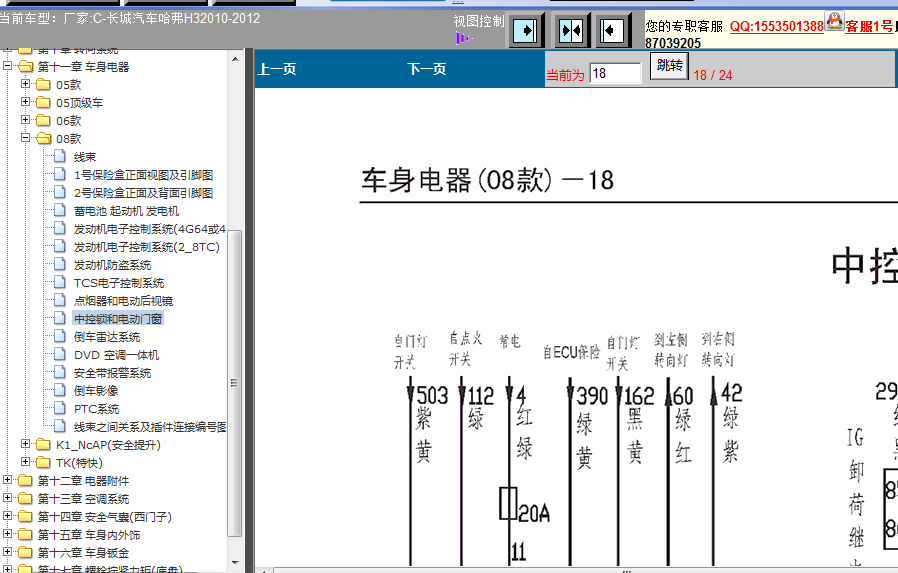The image size is (898, 573).
Task: Expand the 第十四章 安全气囊 chapter
Action: 7,516
